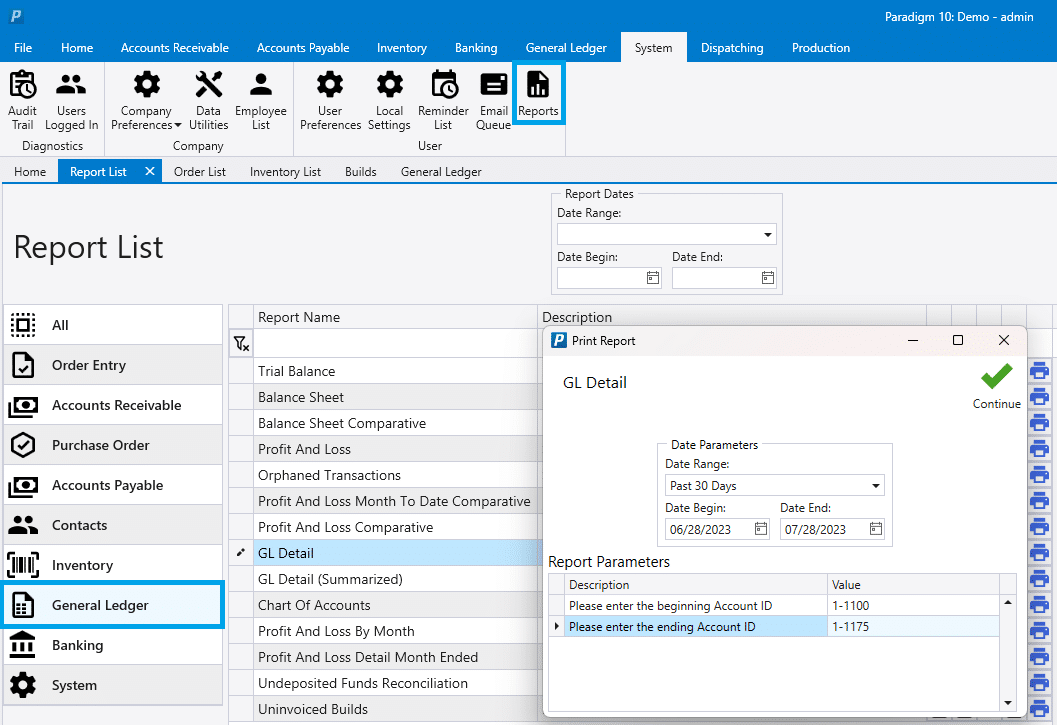Open the Accounts Receivable ribbon tab

pos(175,48)
